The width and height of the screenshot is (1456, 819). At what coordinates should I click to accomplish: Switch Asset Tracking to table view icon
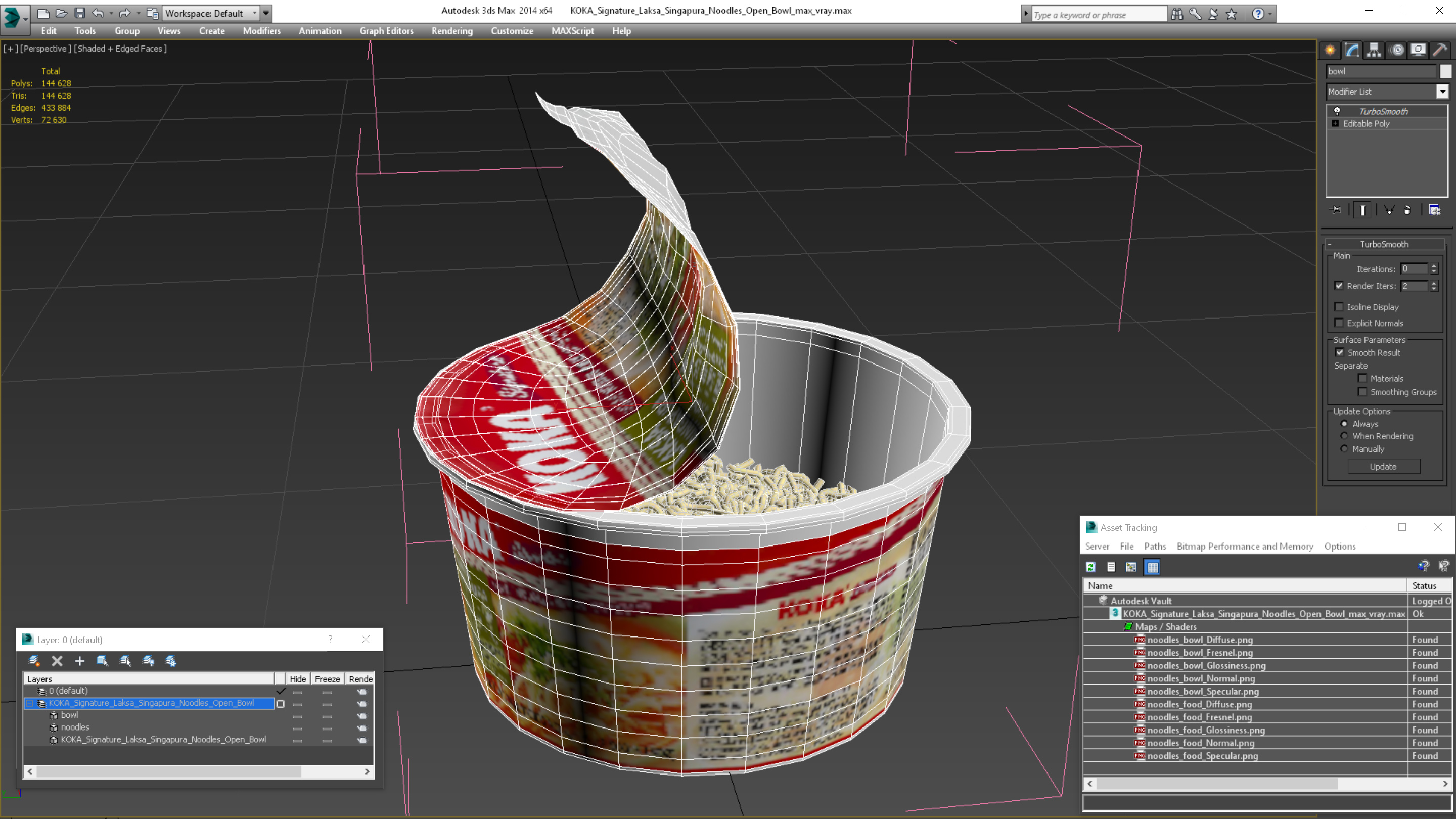pos(1152,567)
